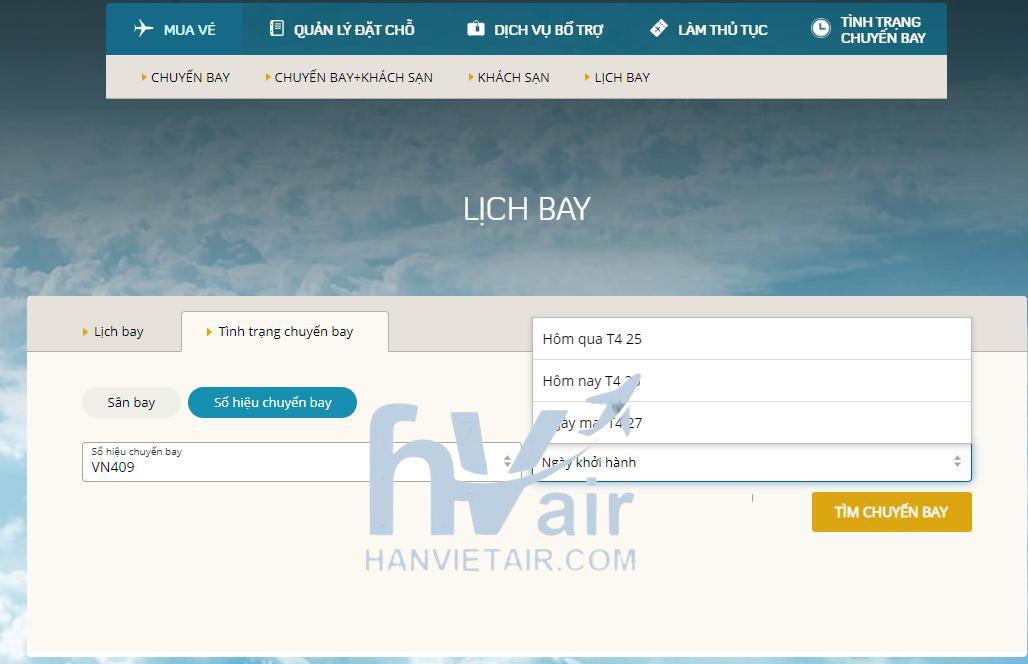Select the Sân bay search mode

point(131,402)
